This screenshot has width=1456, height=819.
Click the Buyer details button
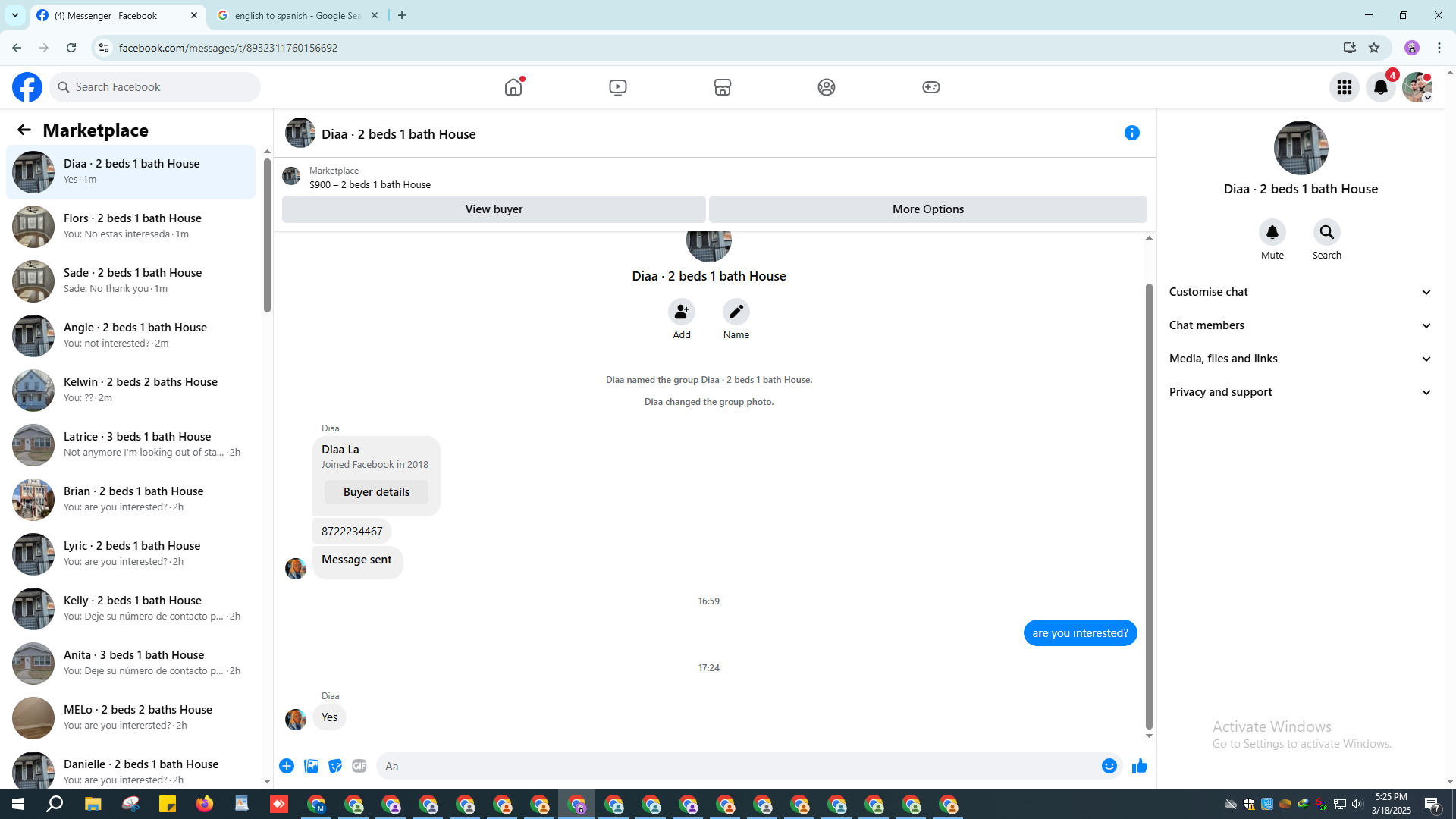(x=376, y=492)
